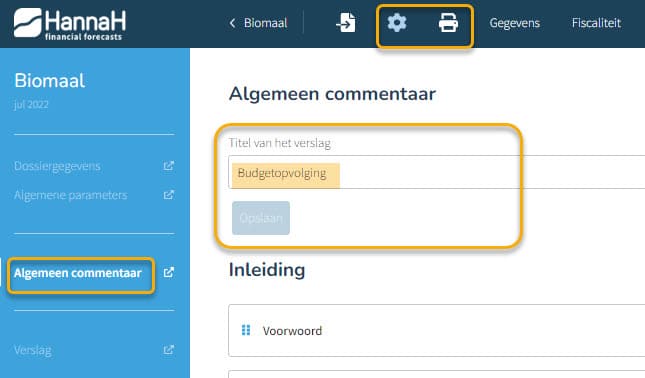Open external link icon beside Algemene parameters
This screenshot has height=378, width=645.
pyautogui.click(x=169, y=195)
